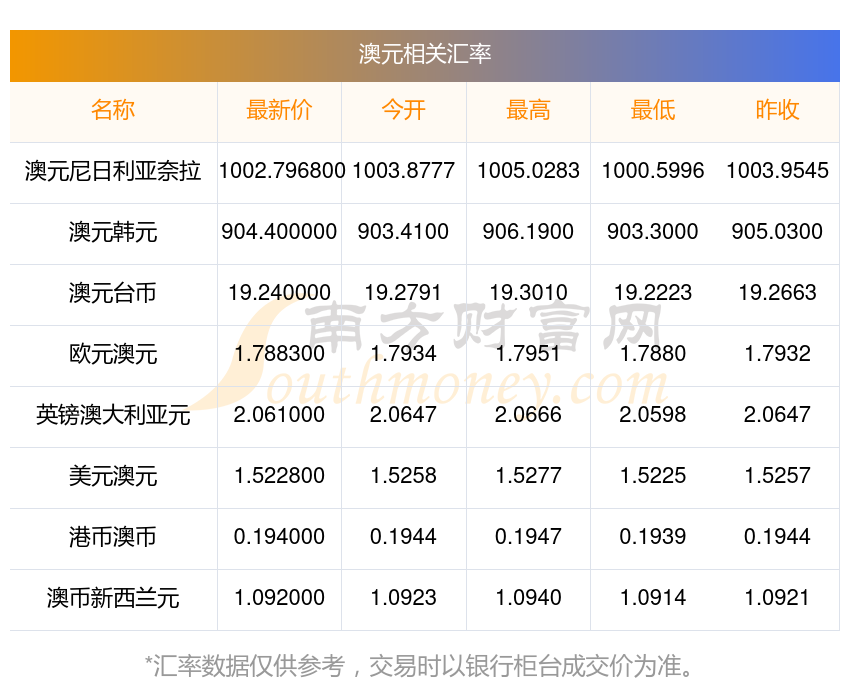The height and width of the screenshot is (698, 850).
Task: Click previous close 1.0921
Action: 777,598
